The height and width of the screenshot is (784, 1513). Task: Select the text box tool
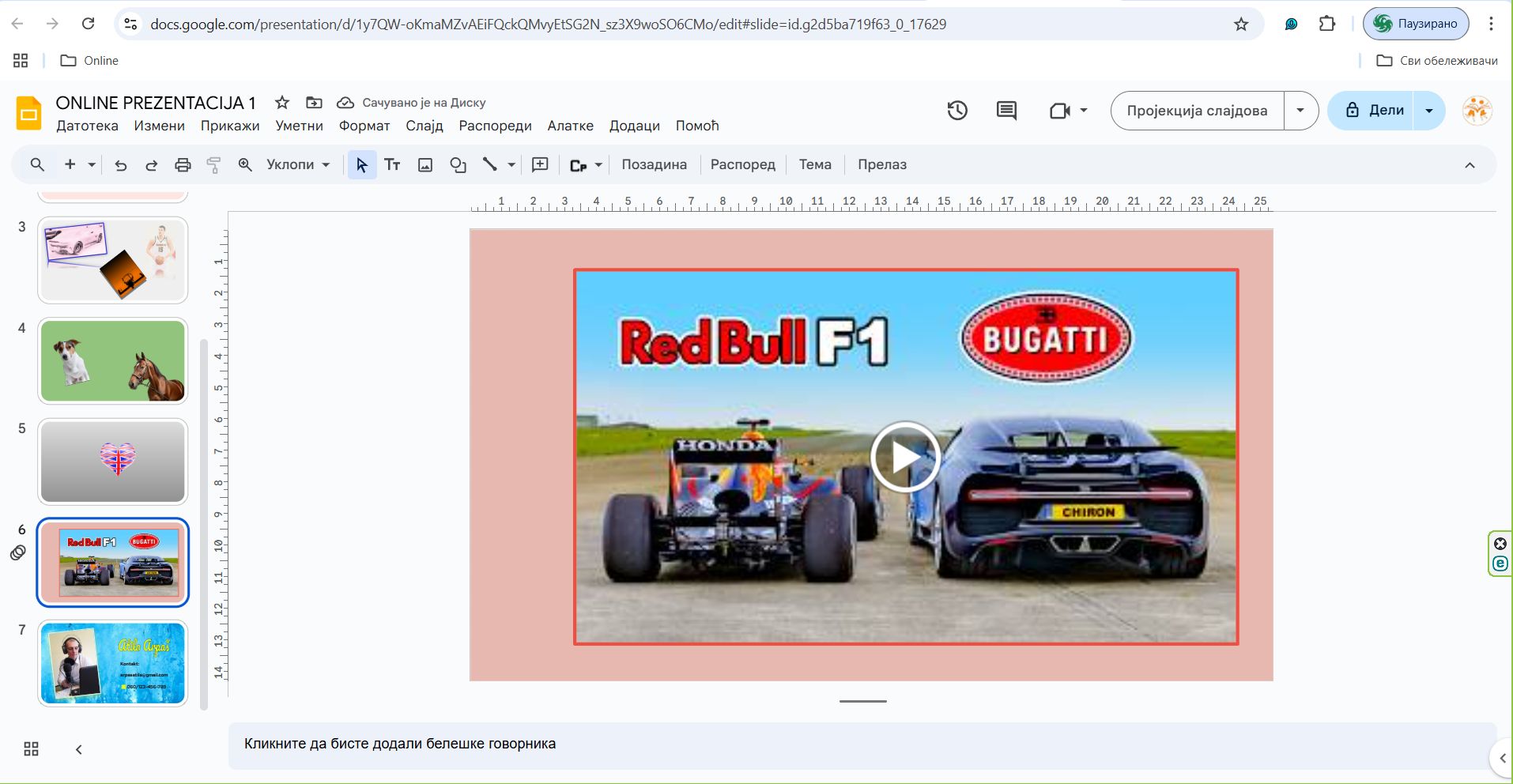click(392, 165)
